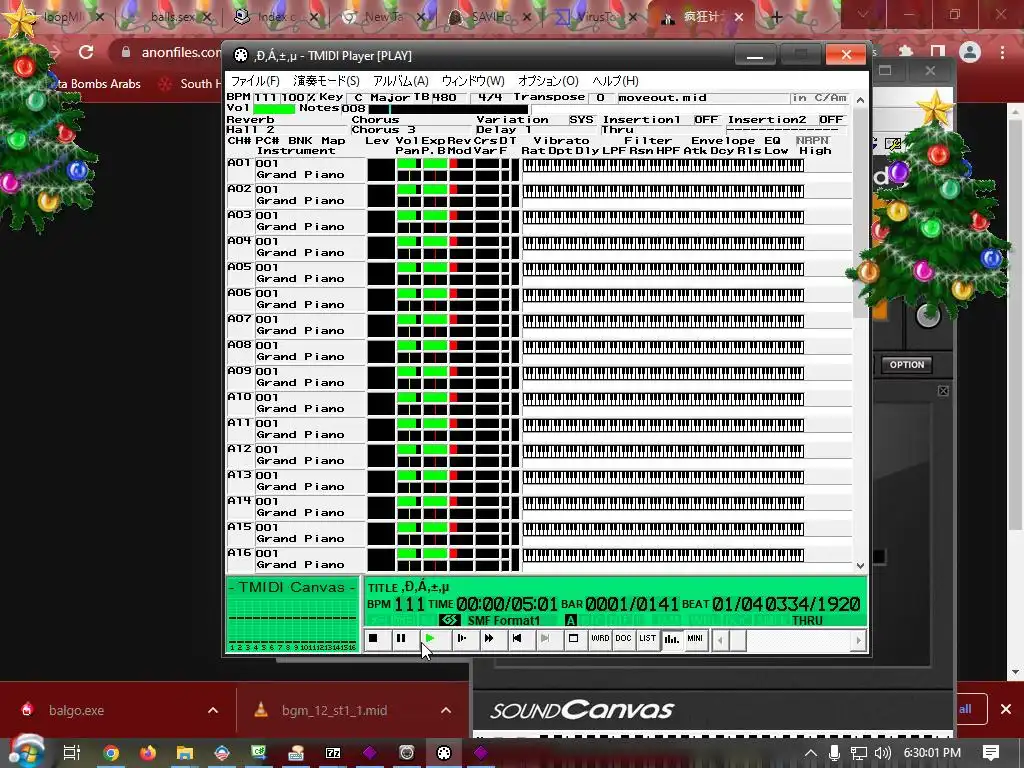Open the ファイル(F) menu

(255, 81)
